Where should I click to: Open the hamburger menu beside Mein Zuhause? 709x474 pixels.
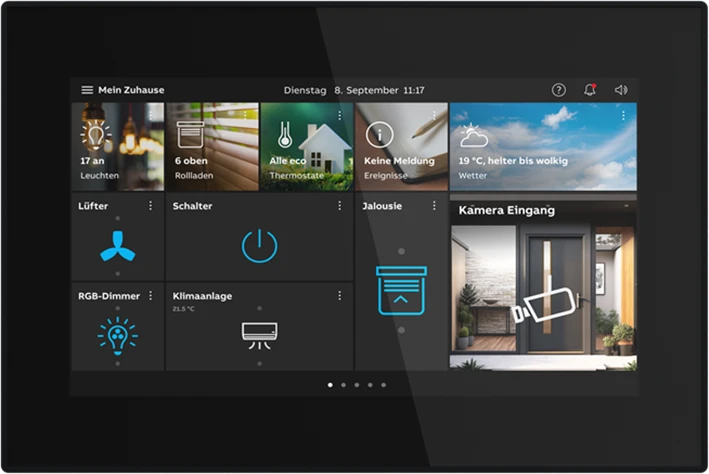pos(87,90)
